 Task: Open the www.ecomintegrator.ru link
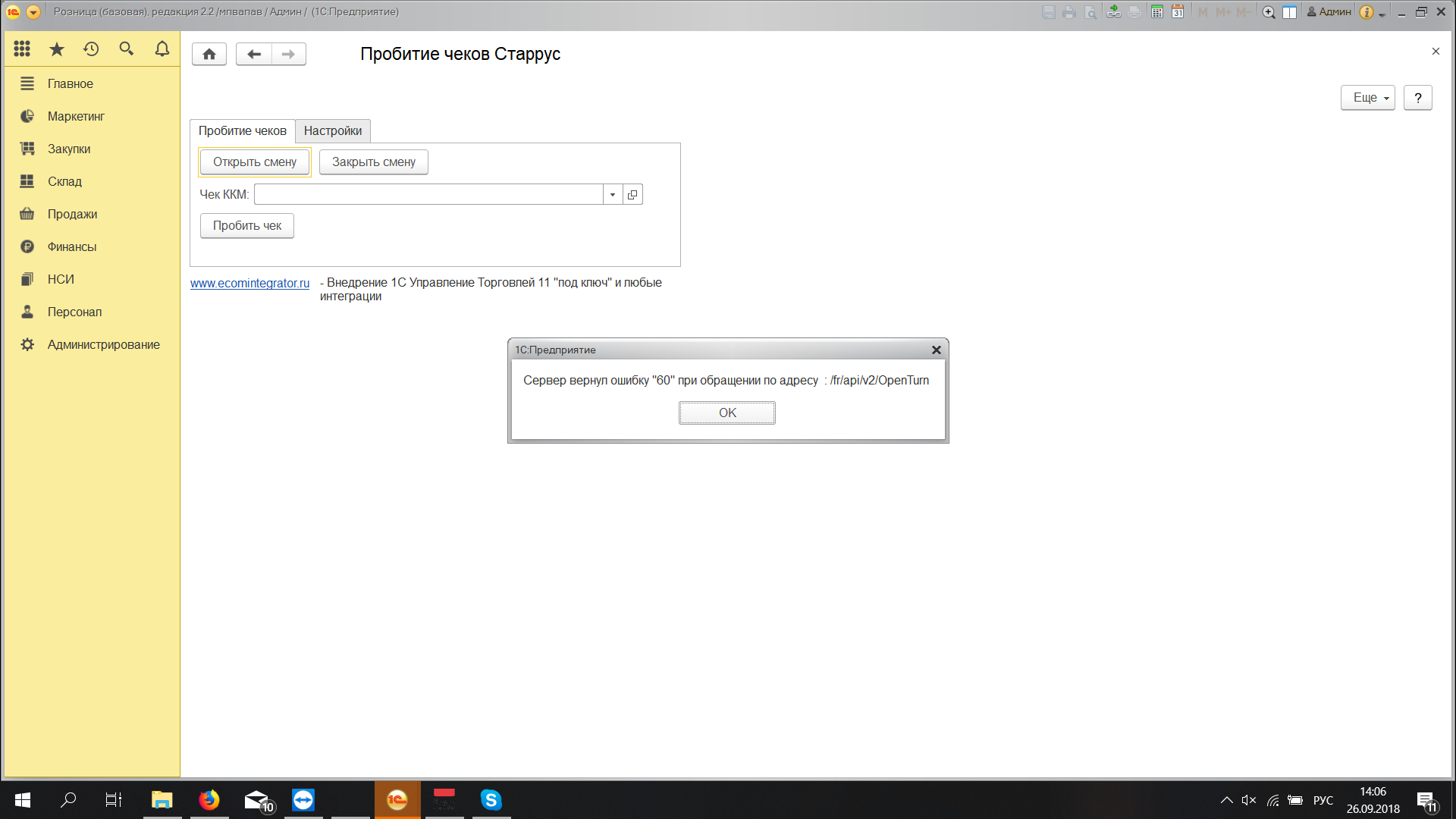[249, 284]
